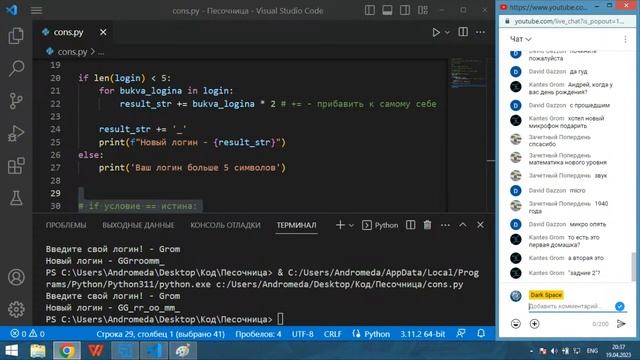Open the Extensions view
640x360 pixels.
pos(16,166)
